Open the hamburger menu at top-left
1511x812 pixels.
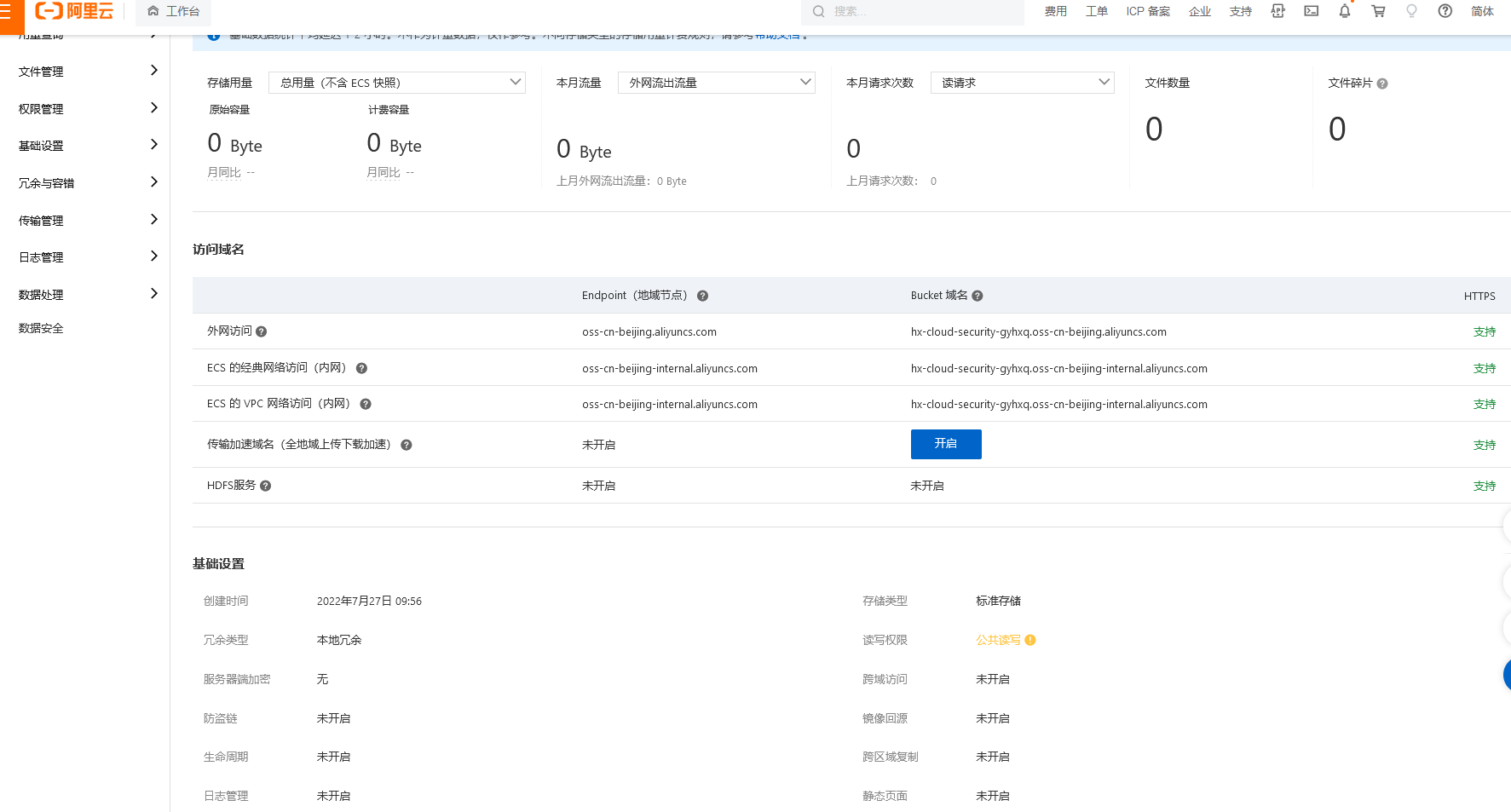click(x=6, y=11)
